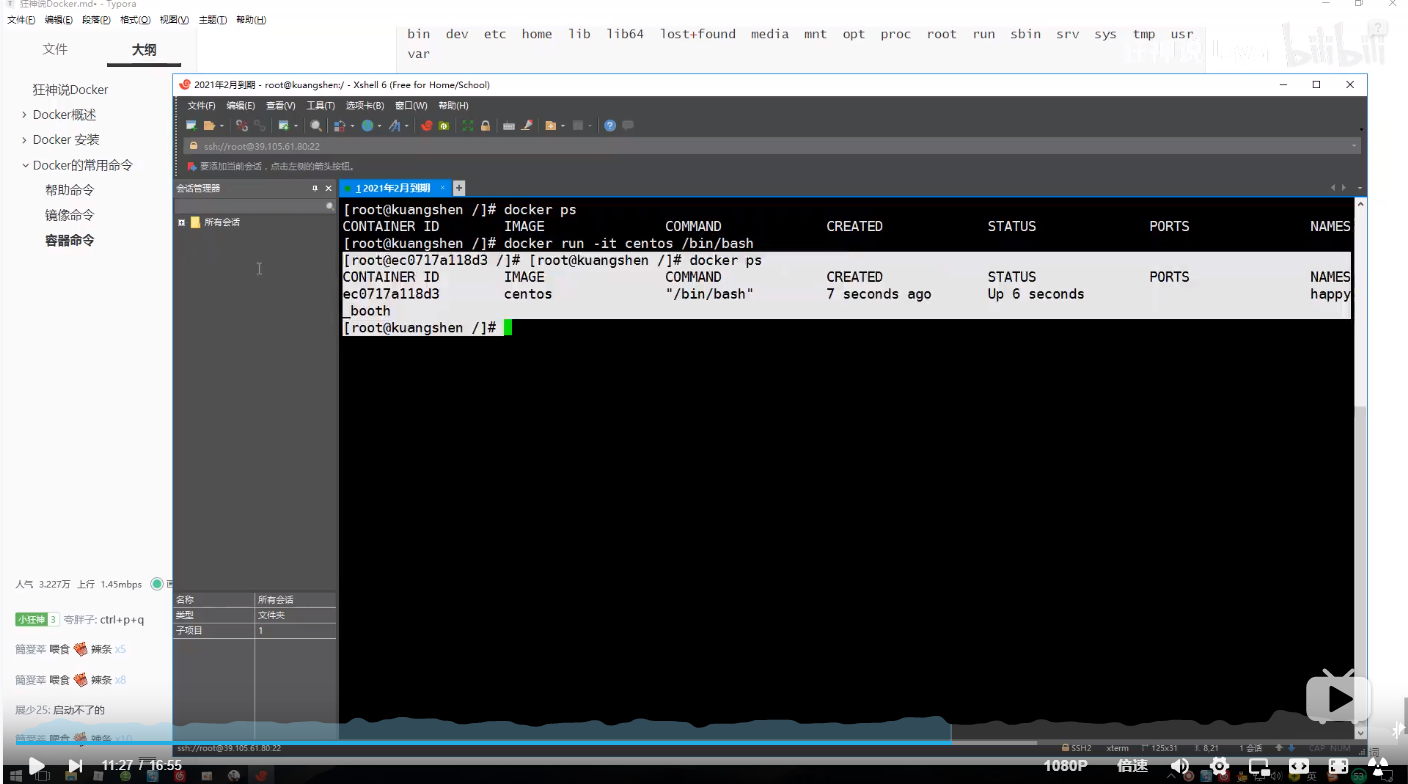Viewport: 1408px width, 784px height.
Task: Skip to next video
Action: [x=75, y=766]
